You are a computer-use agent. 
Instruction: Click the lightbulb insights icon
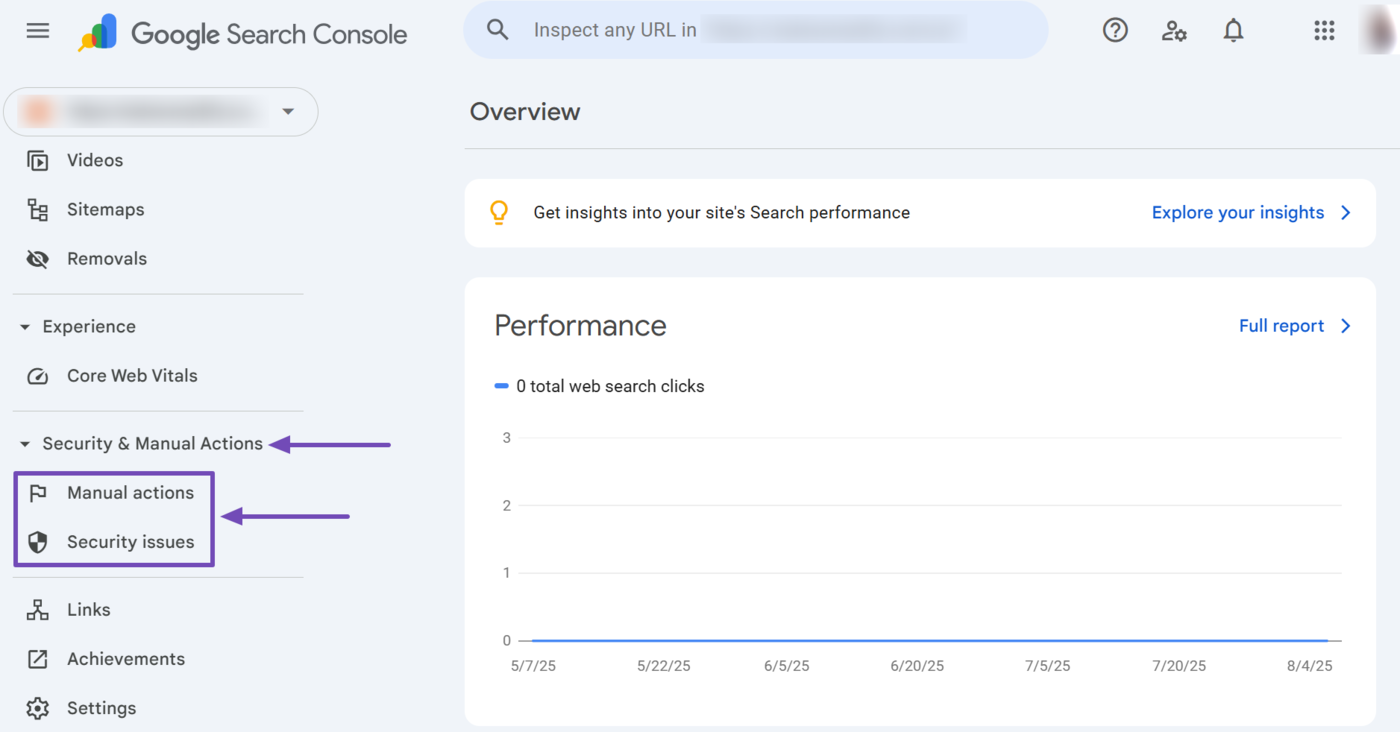coord(498,213)
